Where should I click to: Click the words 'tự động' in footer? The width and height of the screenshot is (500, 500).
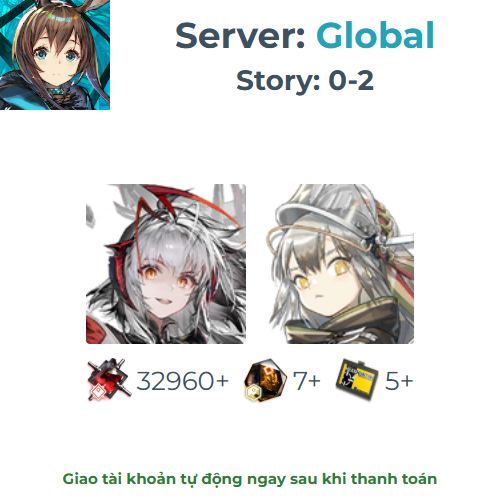coord(211,480)
